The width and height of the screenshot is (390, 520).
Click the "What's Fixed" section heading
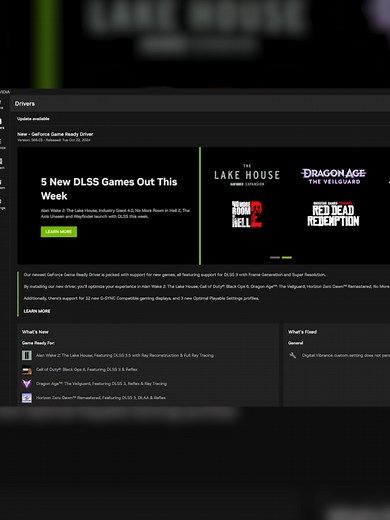[302, 332]
